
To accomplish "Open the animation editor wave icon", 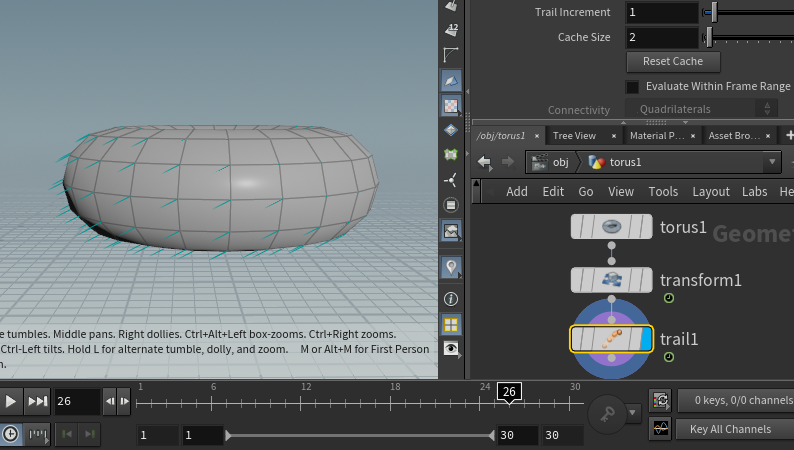I will (660, 429).
